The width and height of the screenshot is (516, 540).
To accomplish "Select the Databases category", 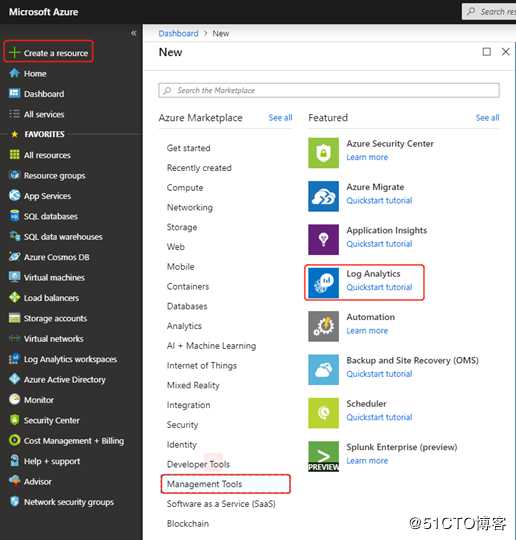I will [187, 306].
